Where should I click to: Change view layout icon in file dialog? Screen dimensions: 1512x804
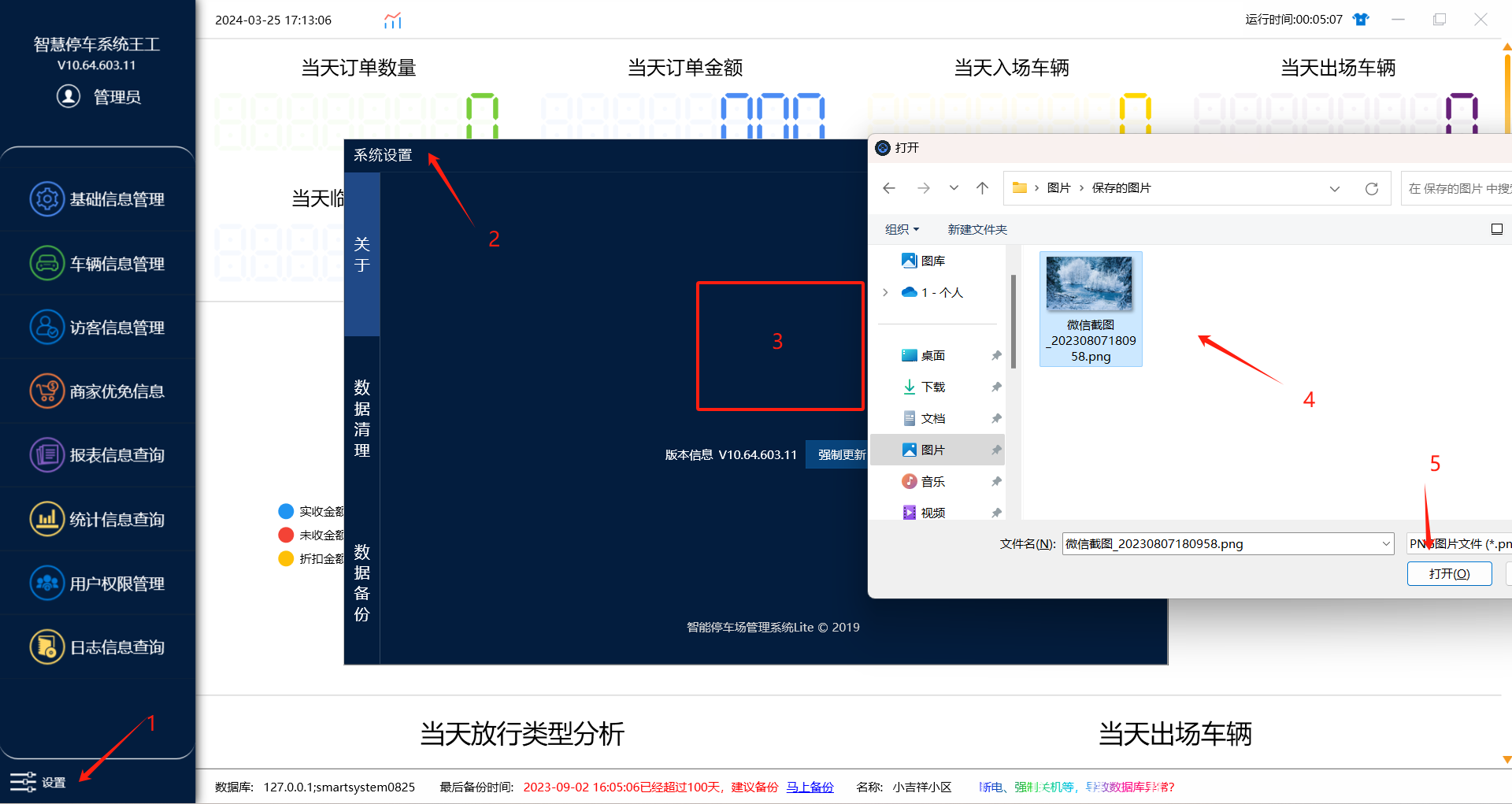coord(1496,229)
